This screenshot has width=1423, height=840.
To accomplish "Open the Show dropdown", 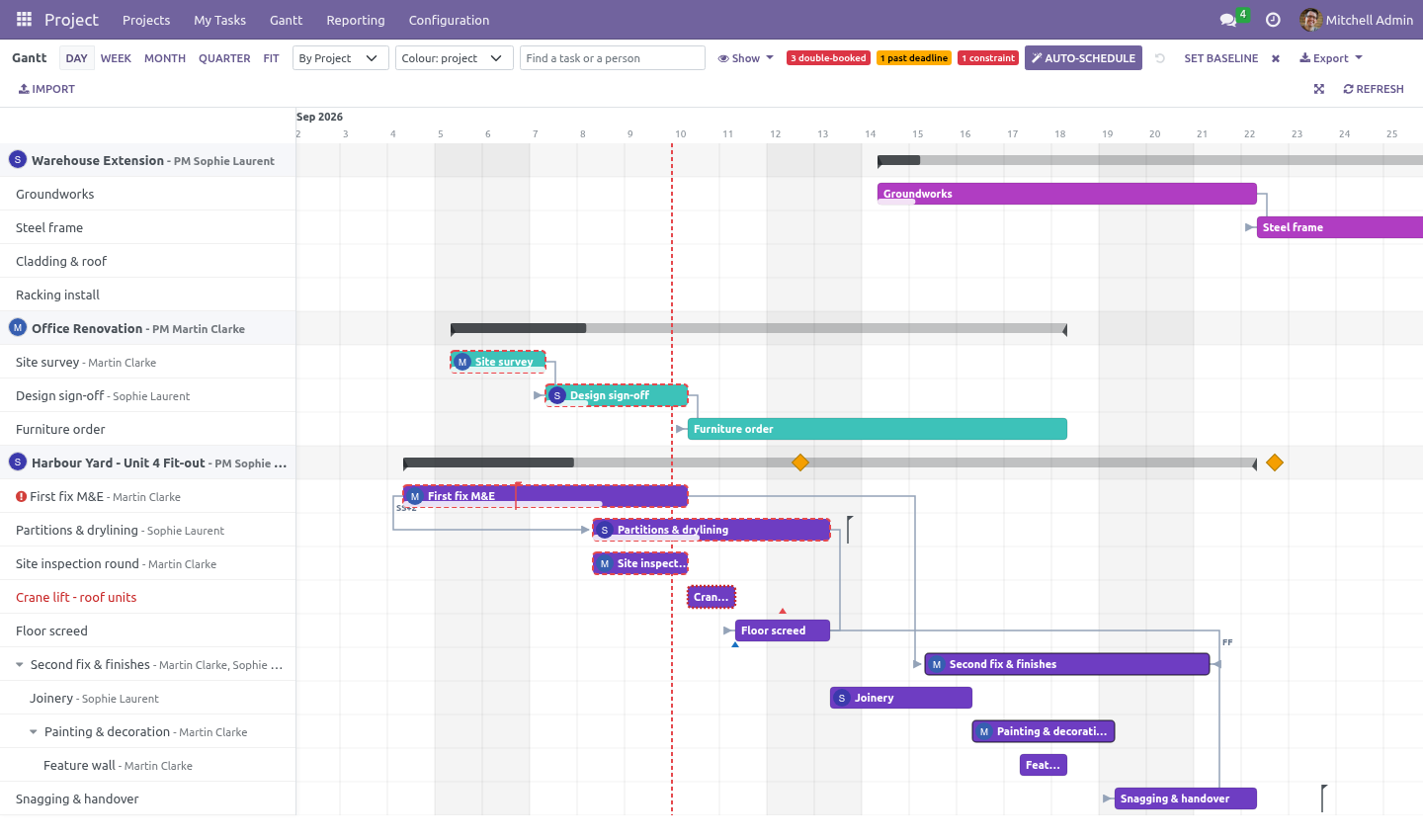I will pyautogui.click(x=746, y=58).
